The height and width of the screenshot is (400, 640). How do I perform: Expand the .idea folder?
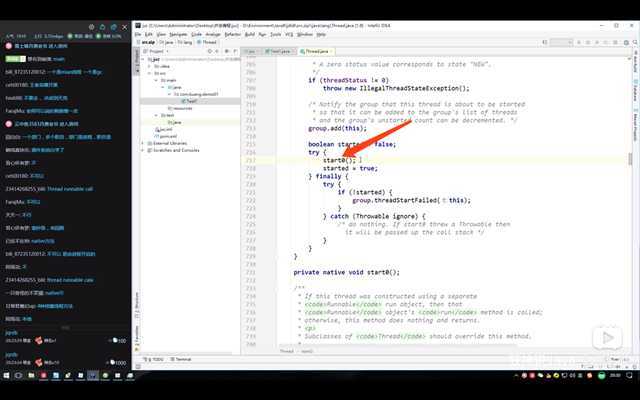tap(150, 66)
